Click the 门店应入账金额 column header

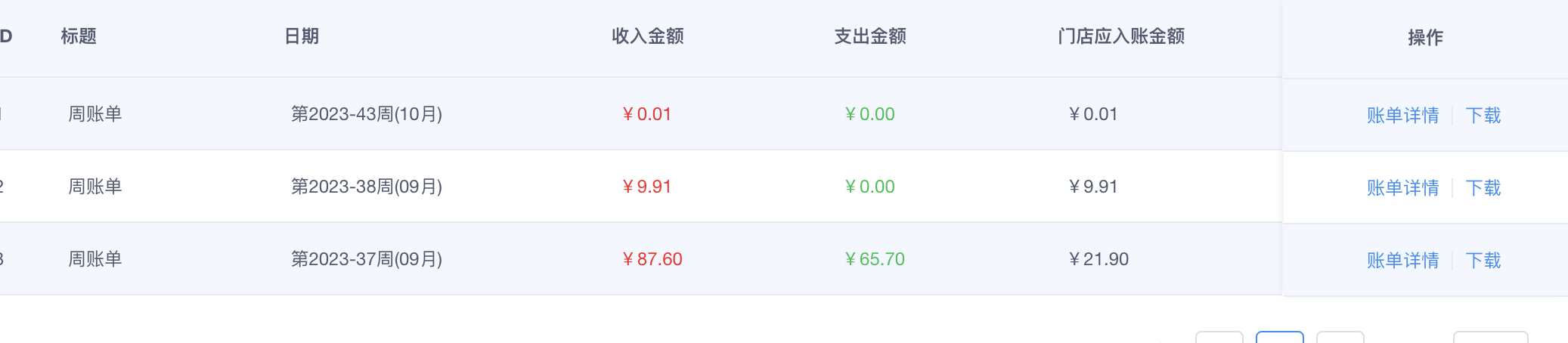(x=1121, y=36)
